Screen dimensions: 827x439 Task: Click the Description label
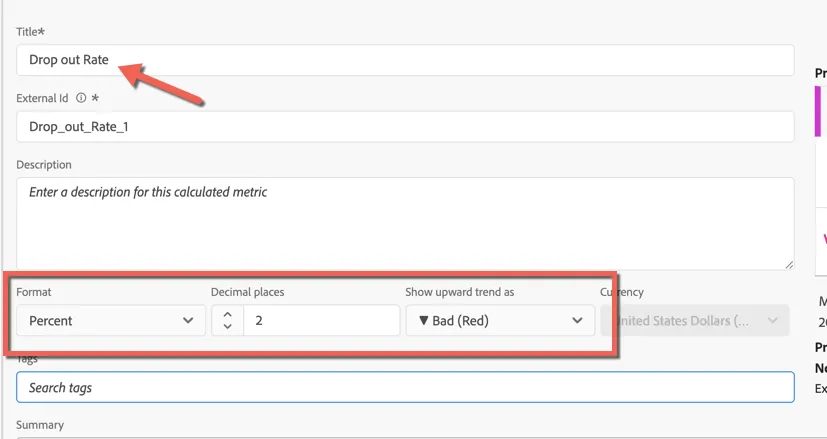(44, 165)
